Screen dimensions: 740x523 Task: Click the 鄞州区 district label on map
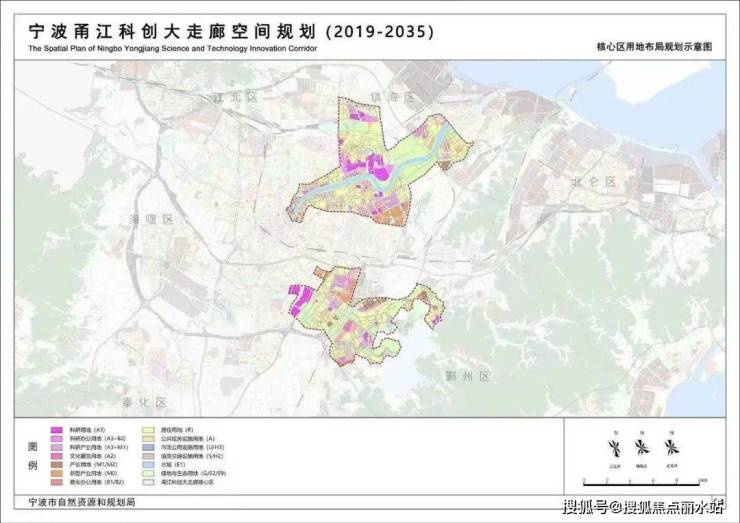point(468,376)
